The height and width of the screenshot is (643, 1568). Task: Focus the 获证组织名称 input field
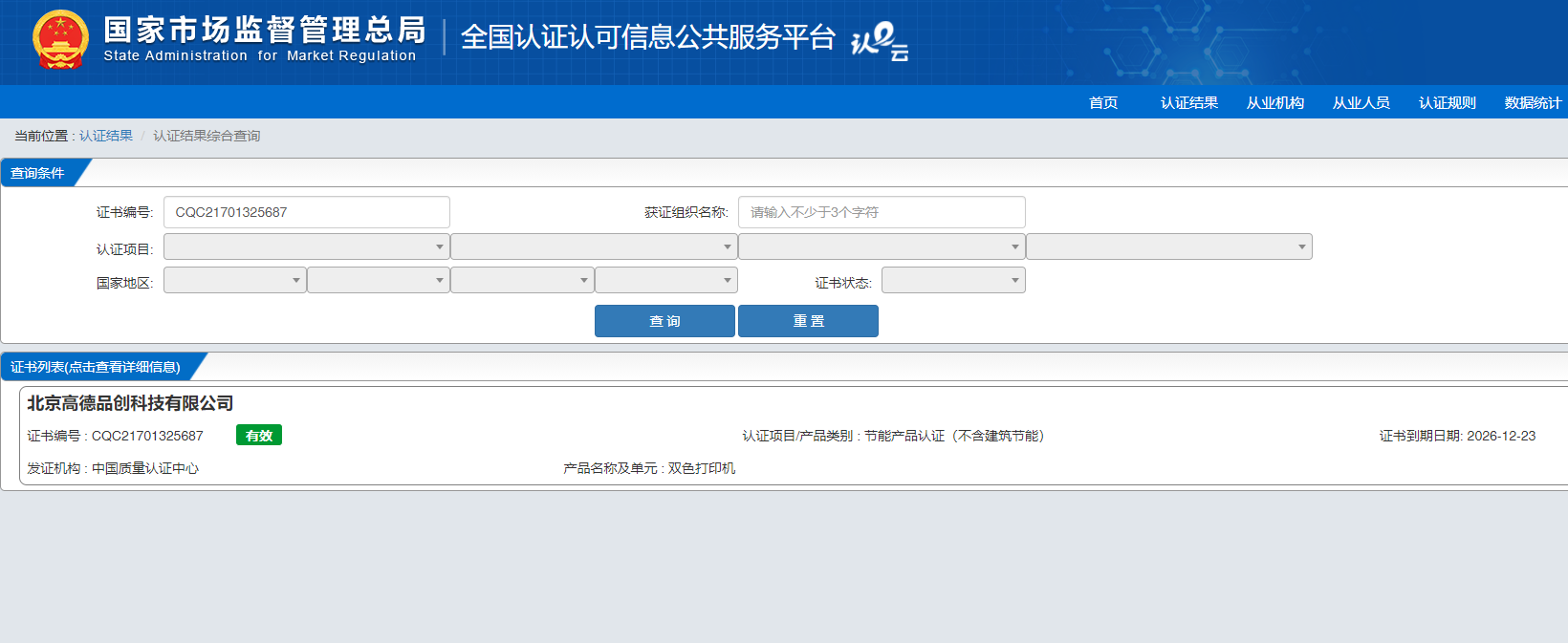(882, 212)
